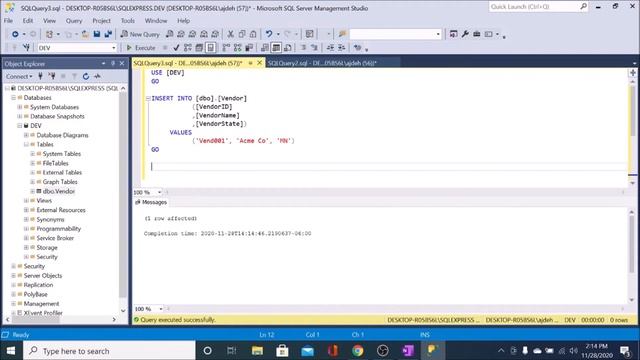This screenshot has height=360, width=640.
Task: Open the Window menu
Action: [x=156, y=20]
